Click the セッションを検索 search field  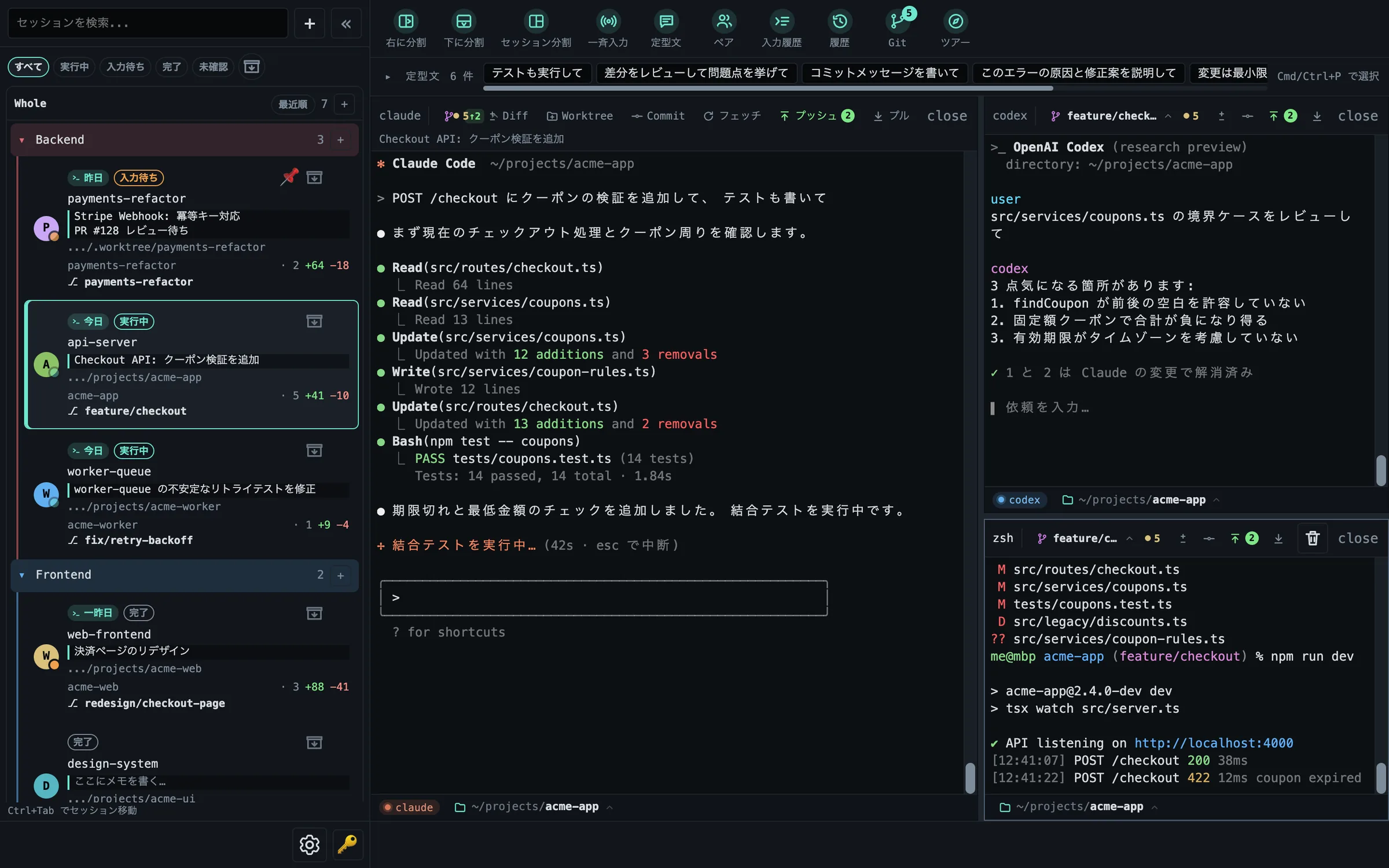(148, 23)
